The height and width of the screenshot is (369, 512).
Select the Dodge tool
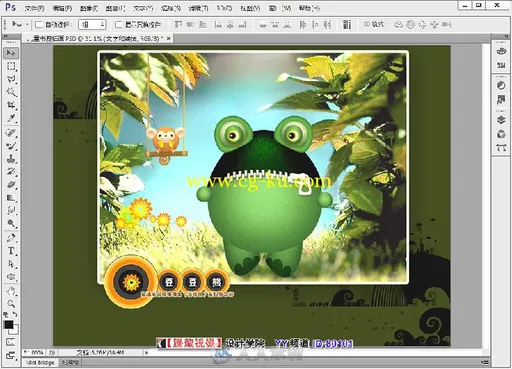pos(11,223)
